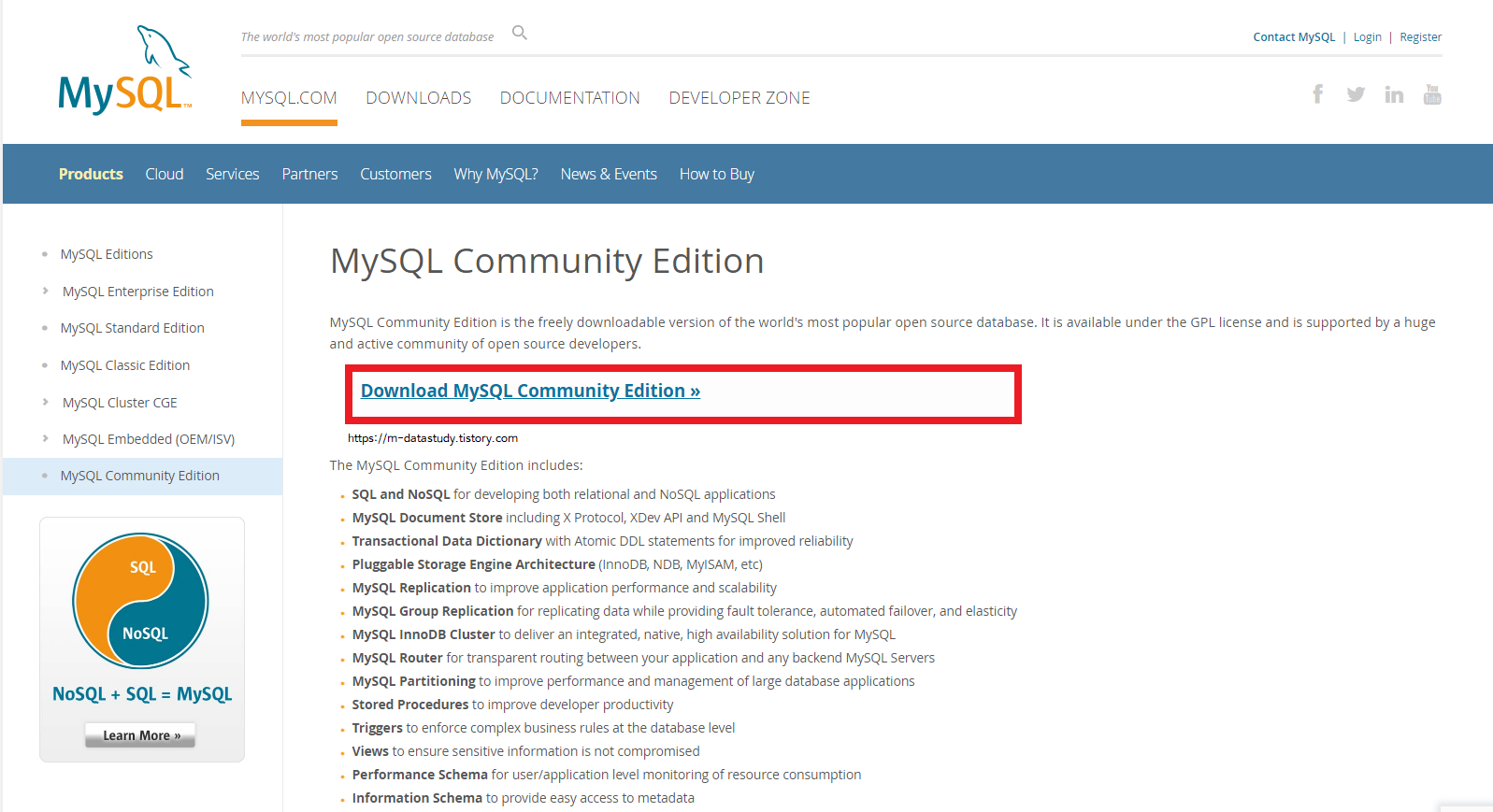
Task: Click 'MySQL Partitioning' feature text
Action: (x=414, y=681)
